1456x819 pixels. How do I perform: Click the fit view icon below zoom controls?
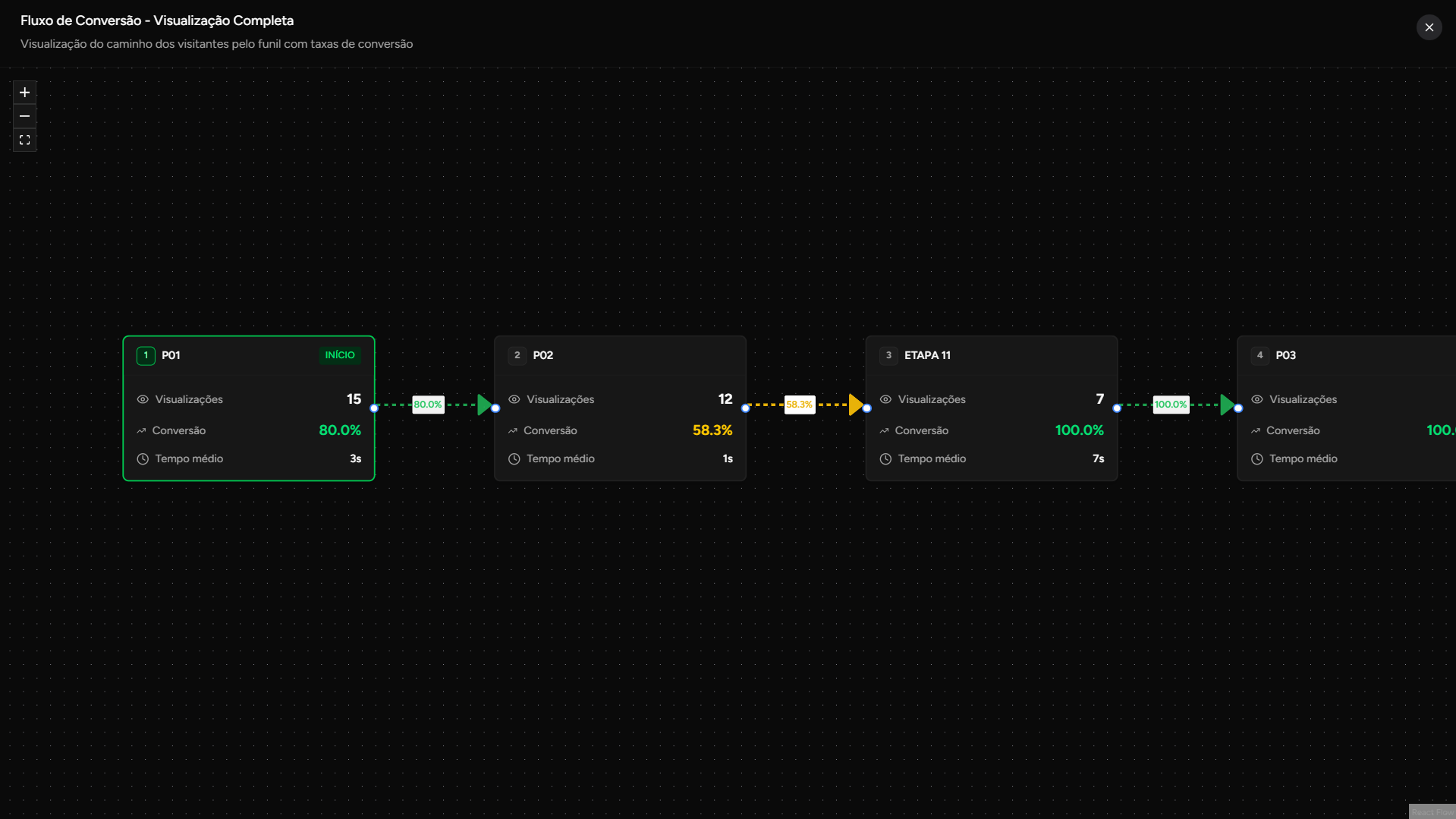[x=24, y=140]
